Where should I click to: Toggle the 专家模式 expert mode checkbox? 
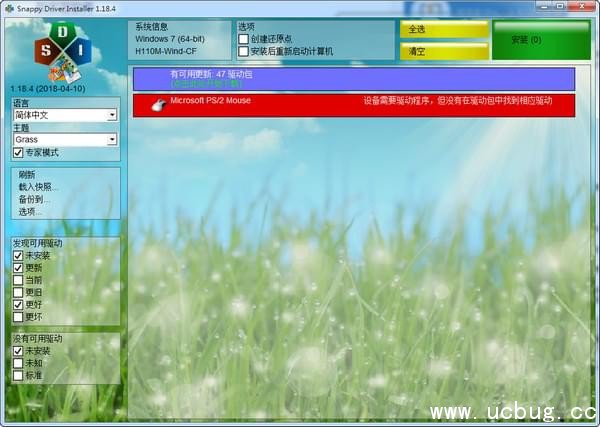(x=18, y=153)
